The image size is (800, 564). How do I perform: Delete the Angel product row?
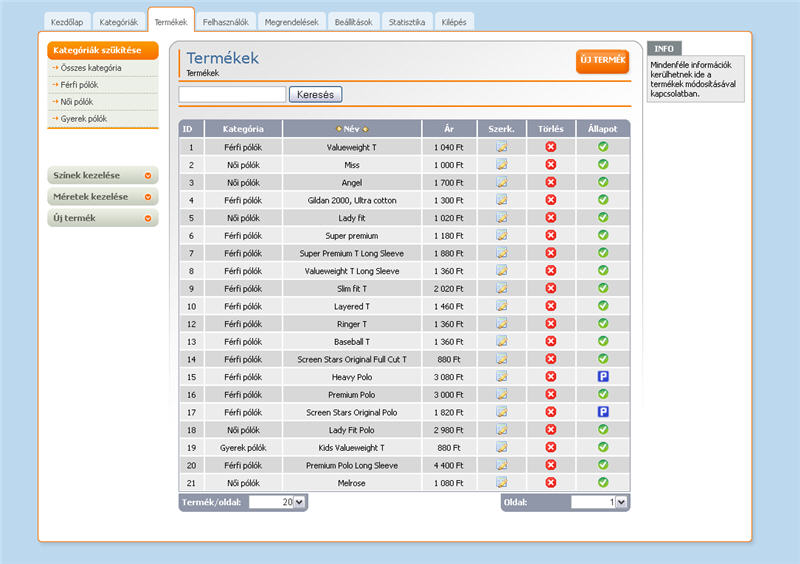pos(550,182)
